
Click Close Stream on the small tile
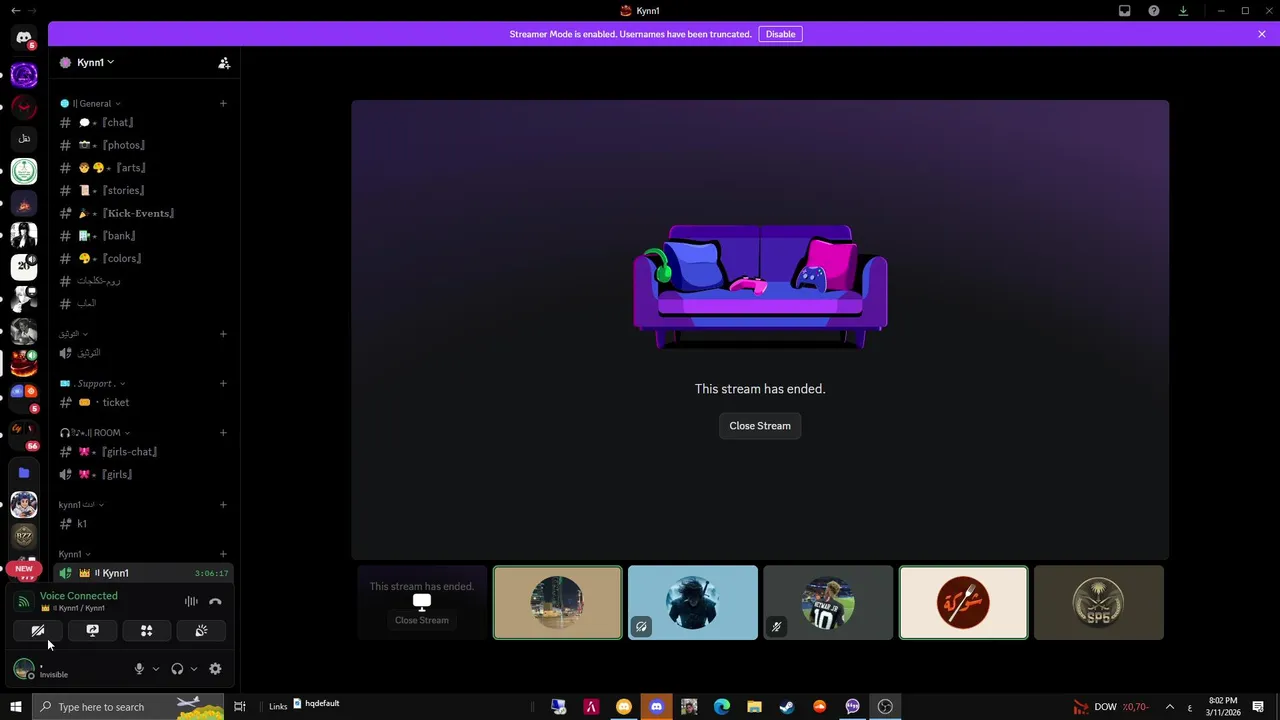(421, 620)
